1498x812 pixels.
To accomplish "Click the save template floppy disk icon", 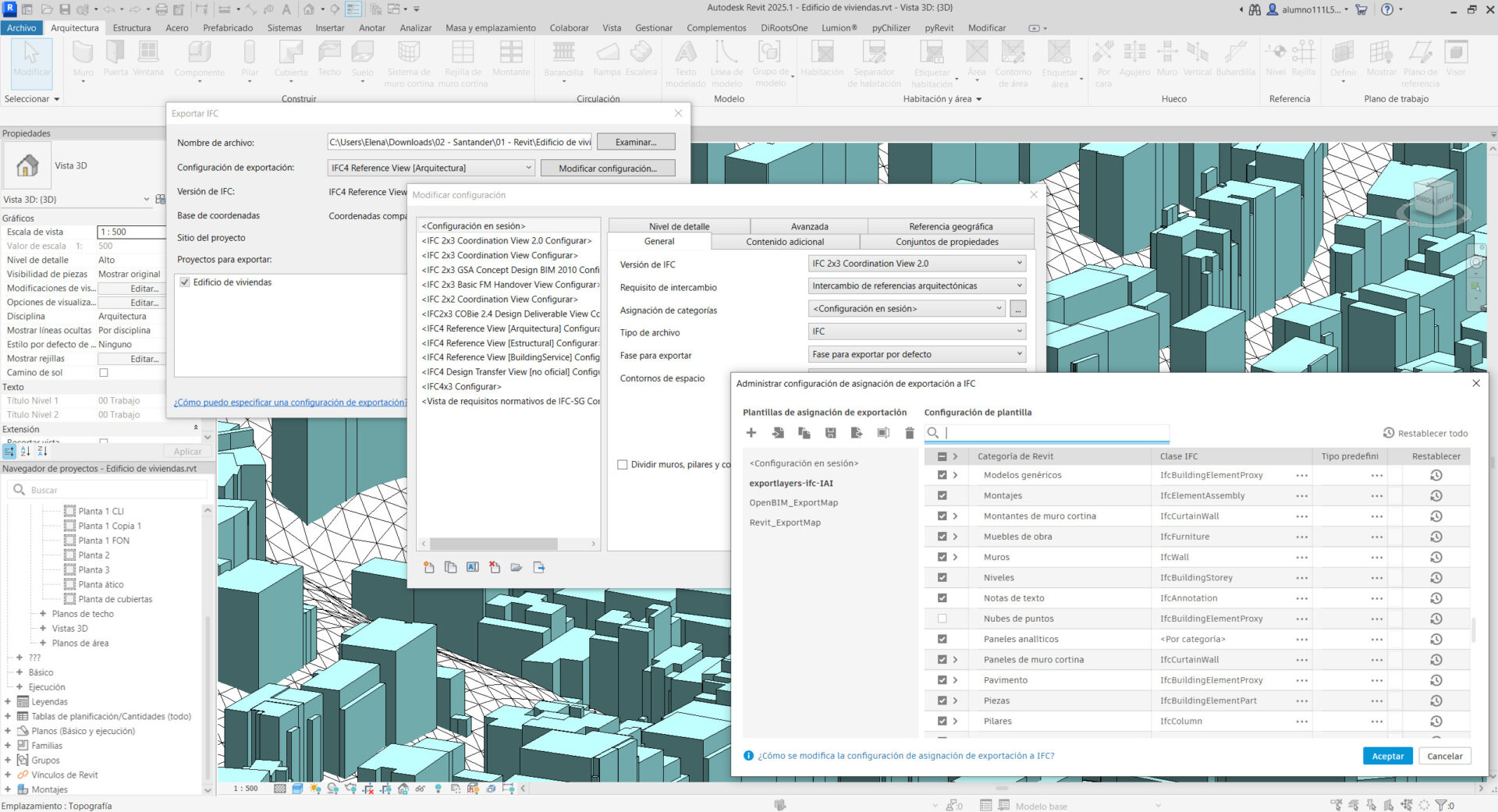I will coord(830,433).
